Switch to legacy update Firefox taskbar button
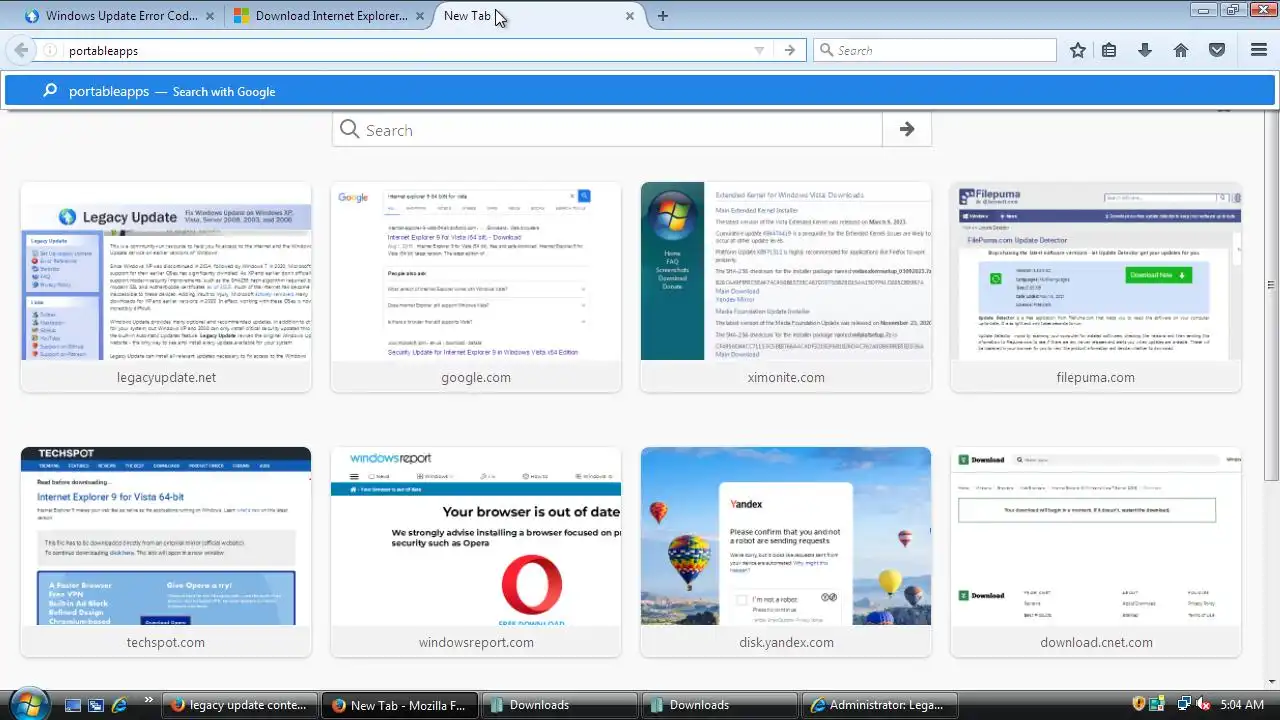1280x720 pixels. point(240,705)
